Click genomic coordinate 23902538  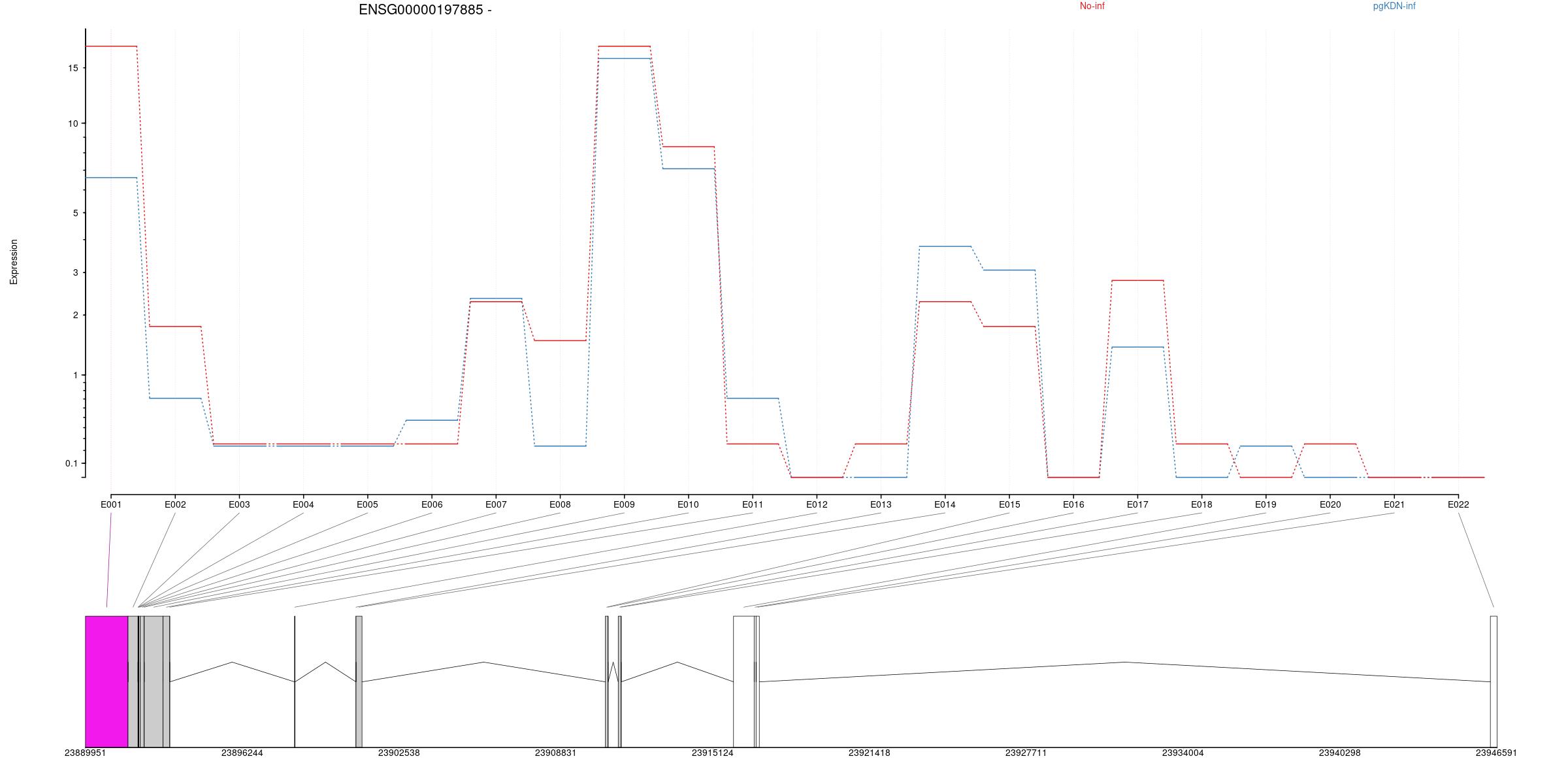pyautogui.click(x=399, y=753)
